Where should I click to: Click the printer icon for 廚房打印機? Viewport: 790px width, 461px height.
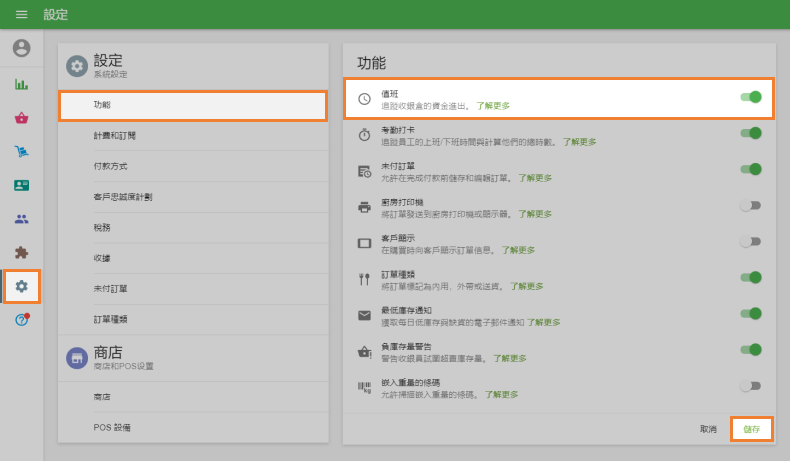point(364,207)
